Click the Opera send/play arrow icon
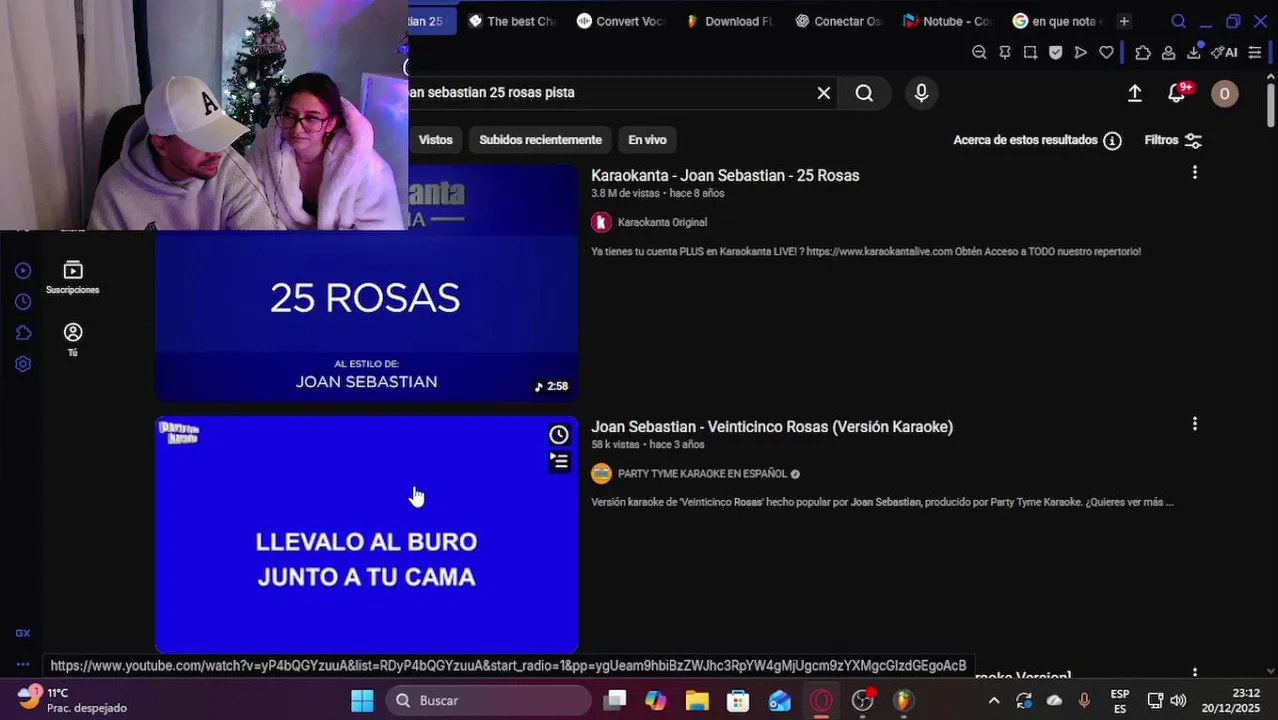The width and height of the screenshot is (1278, 720). point(1081,53)
